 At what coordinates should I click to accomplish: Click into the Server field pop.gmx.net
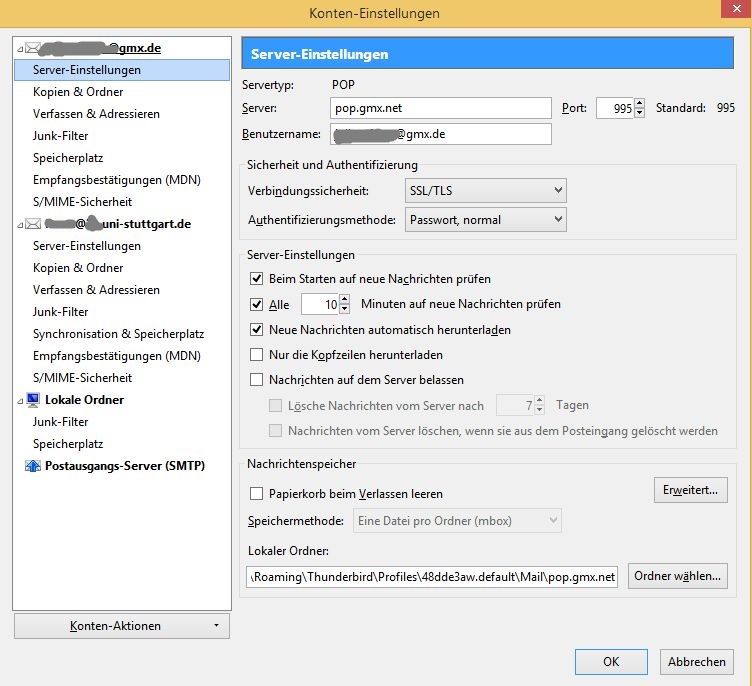point(441,108)
